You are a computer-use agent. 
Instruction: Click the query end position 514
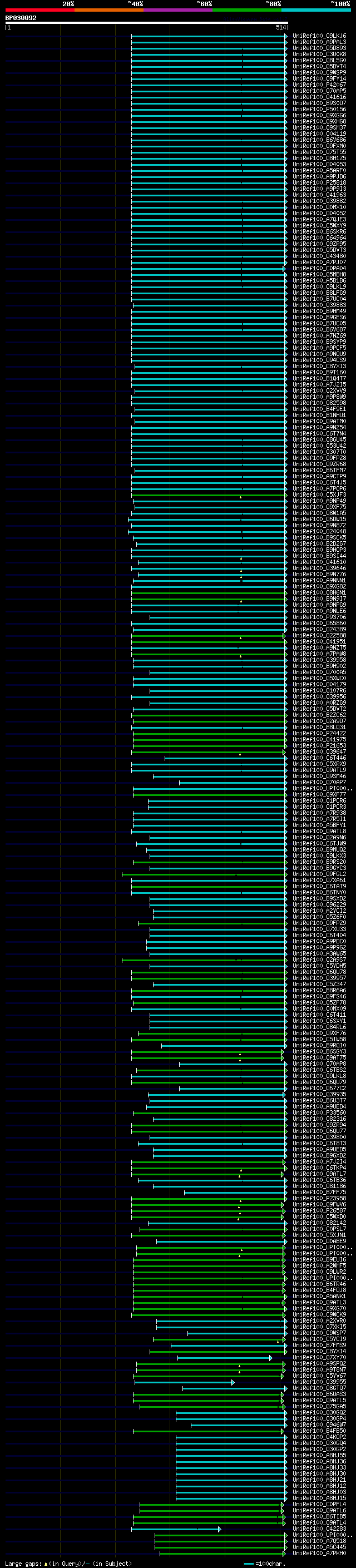281,27
